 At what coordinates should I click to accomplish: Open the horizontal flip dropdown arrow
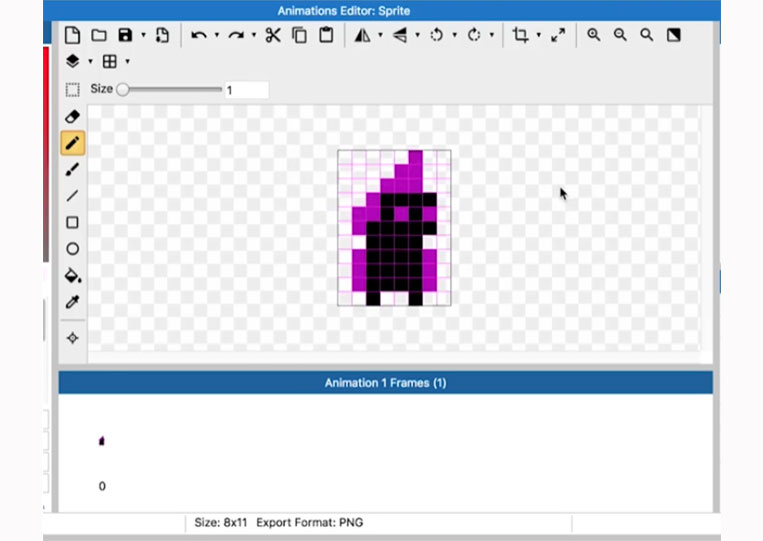click(x=381, y=35)
